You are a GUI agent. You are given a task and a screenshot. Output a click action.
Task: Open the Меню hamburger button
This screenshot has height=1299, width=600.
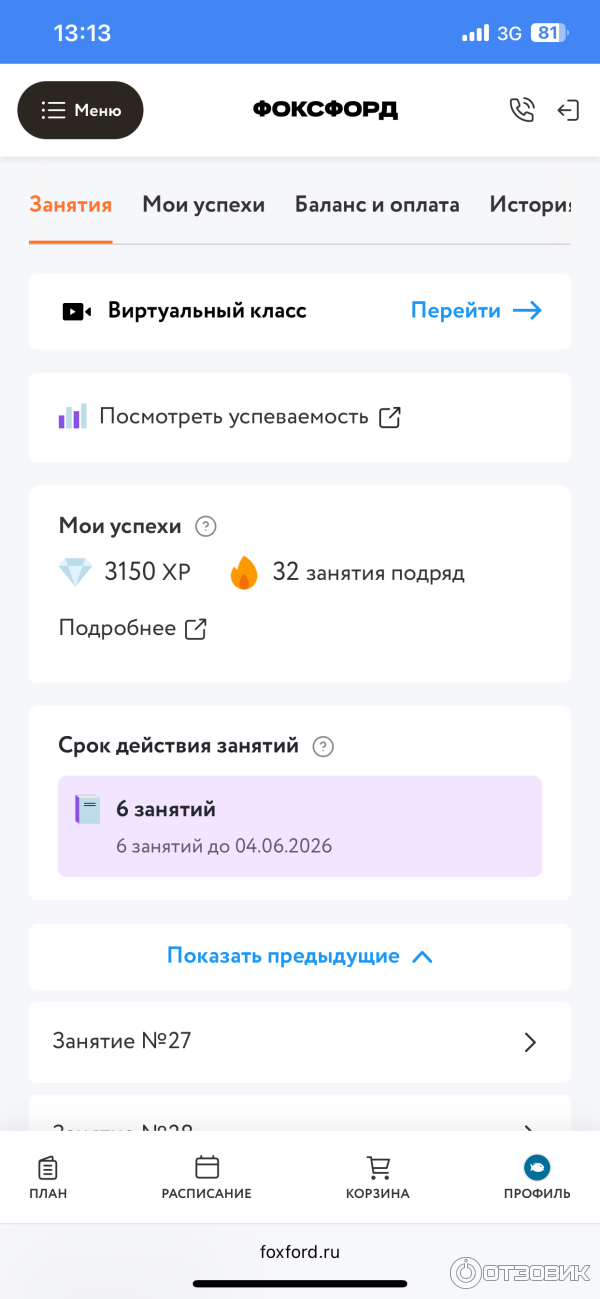80,109
